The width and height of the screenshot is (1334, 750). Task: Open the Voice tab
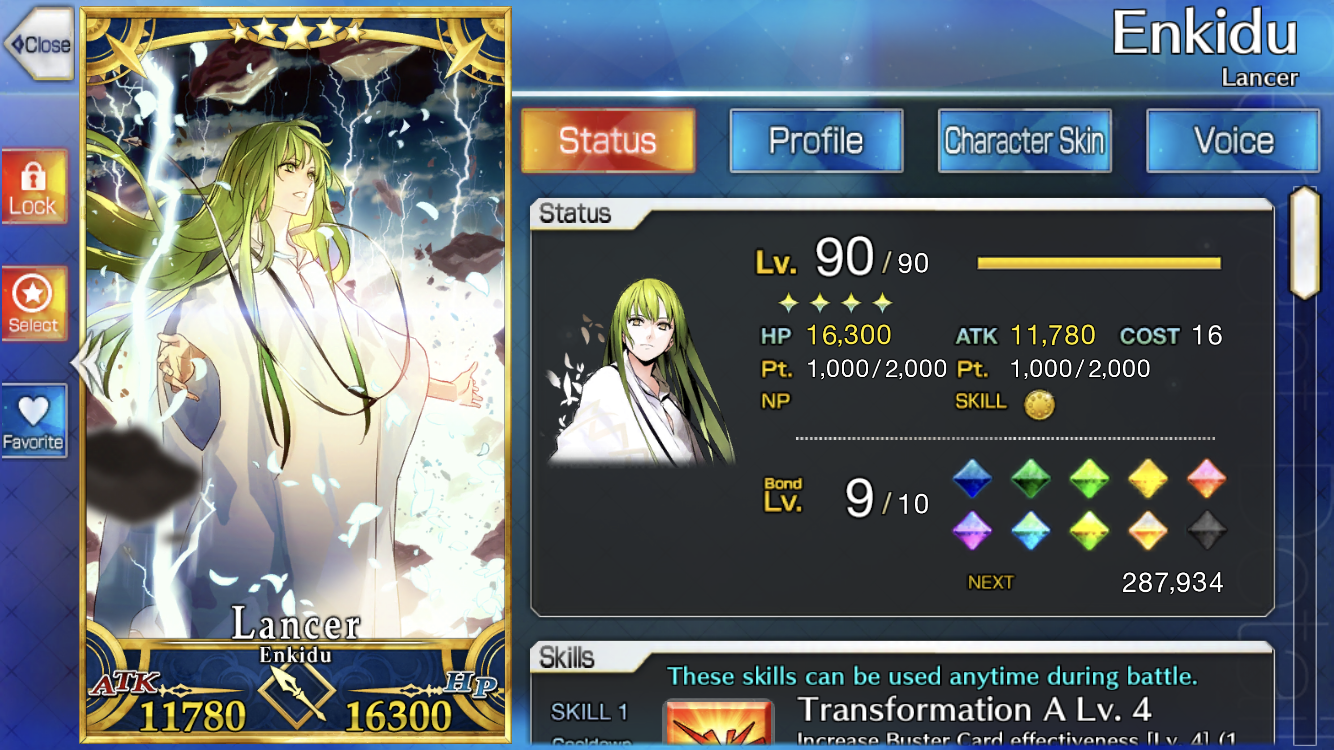click(x=1232, y=141)
